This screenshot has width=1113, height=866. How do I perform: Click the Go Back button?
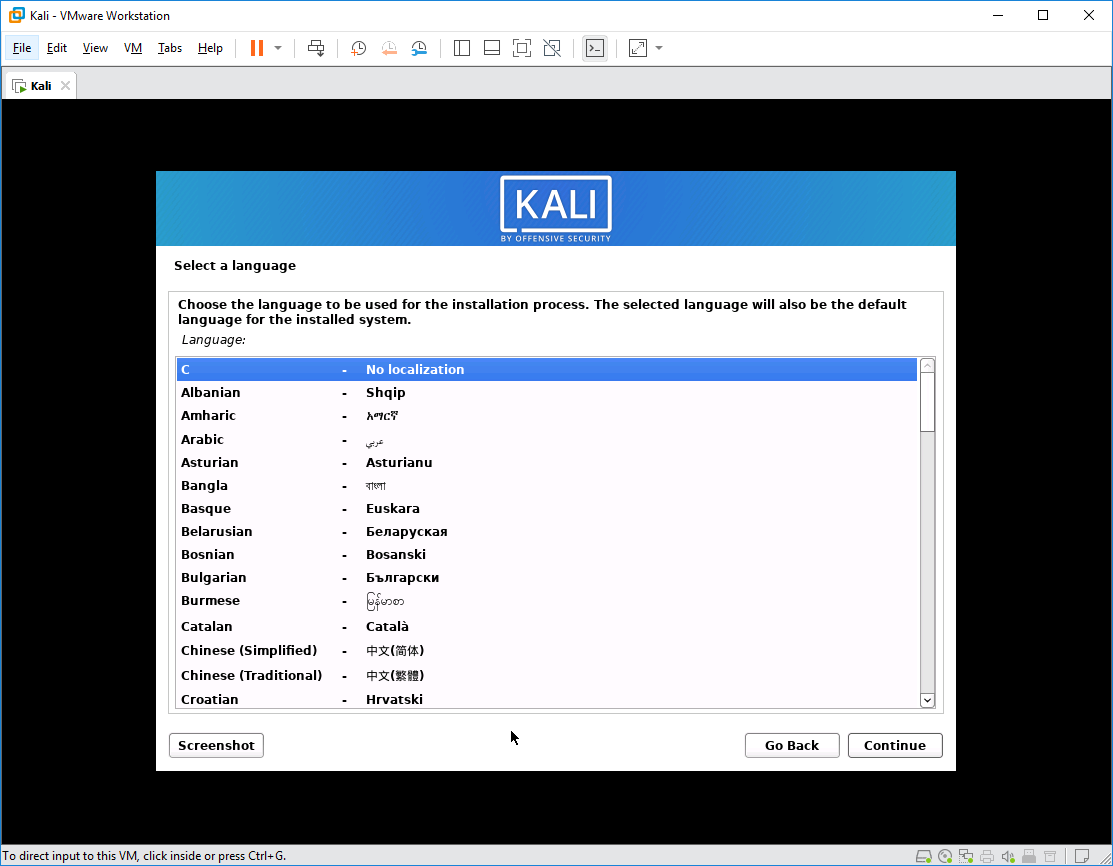point(792,745)
